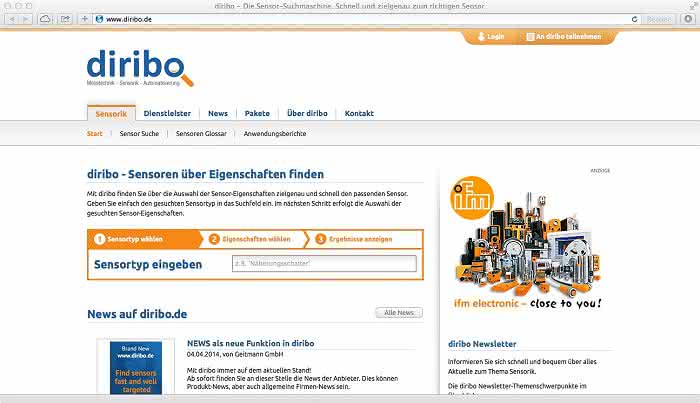Click heading 'diribo - Sensoren über Eigenschaften finden'
Screen dimensions: 700x403
pyautogui.click(x=205, y=174)
